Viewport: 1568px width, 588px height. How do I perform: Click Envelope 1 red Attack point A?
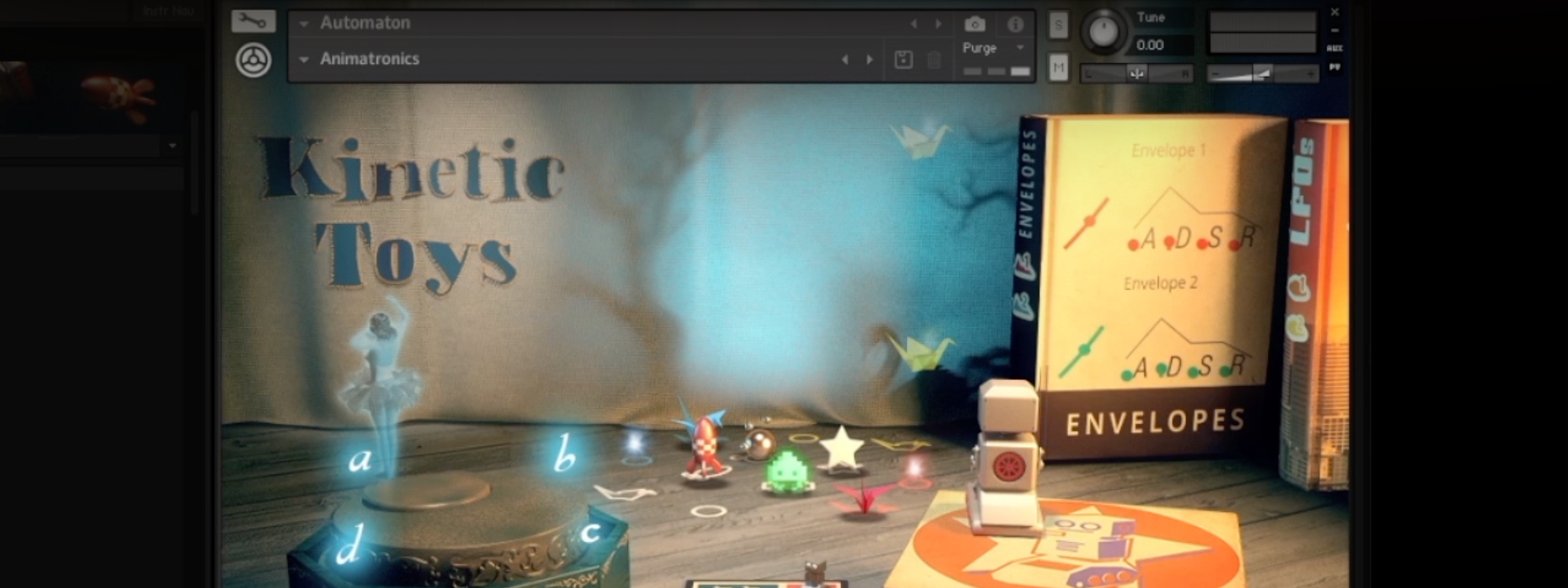pos(1133,245)
